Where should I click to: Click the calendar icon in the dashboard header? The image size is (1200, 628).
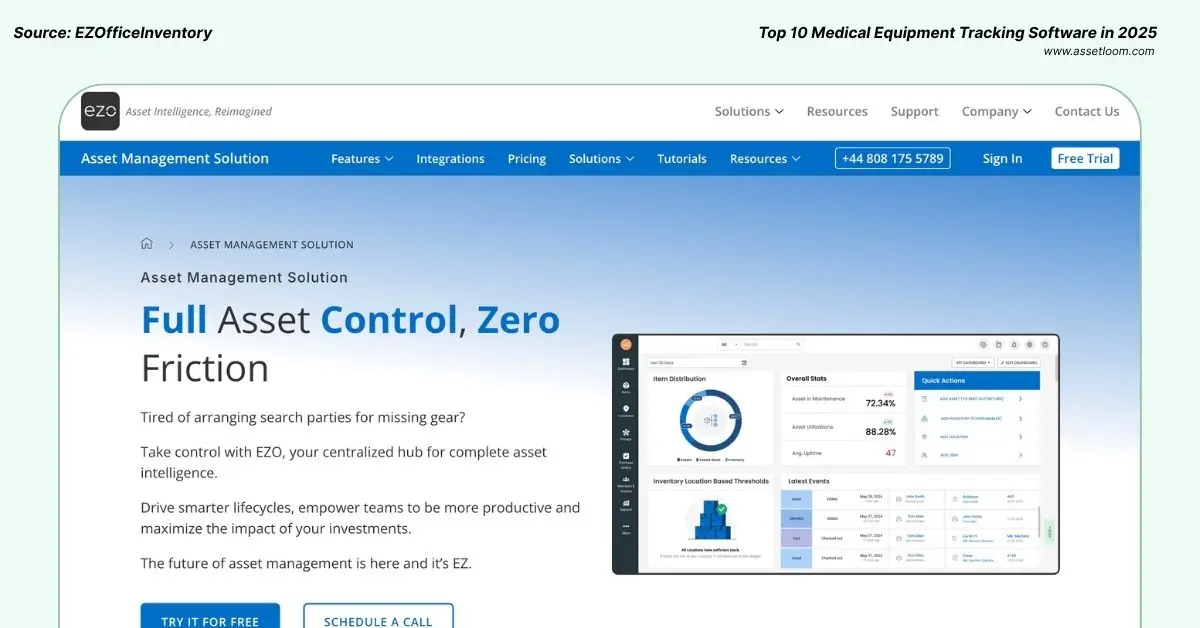pyautogui.click(x=998, y=345)
